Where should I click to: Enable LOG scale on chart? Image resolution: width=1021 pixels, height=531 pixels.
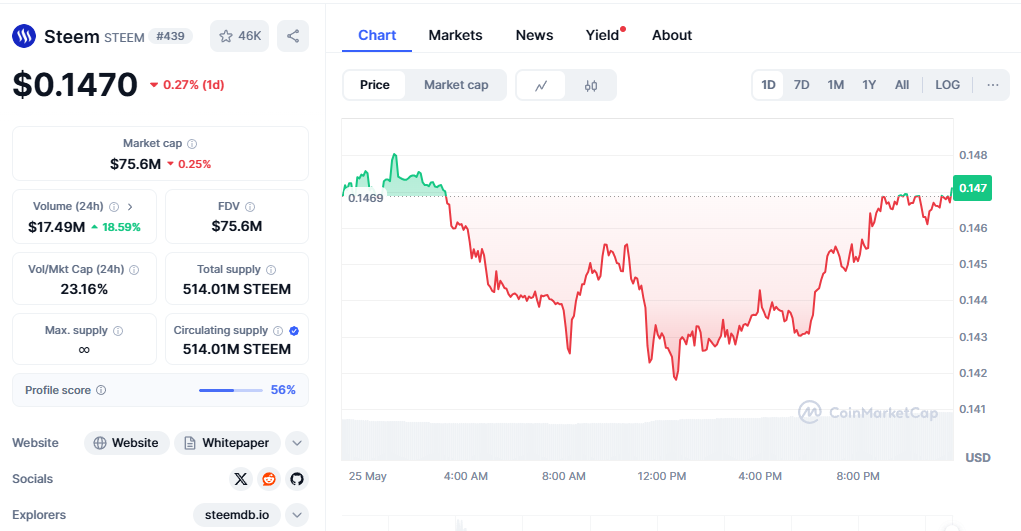point(947,85)
